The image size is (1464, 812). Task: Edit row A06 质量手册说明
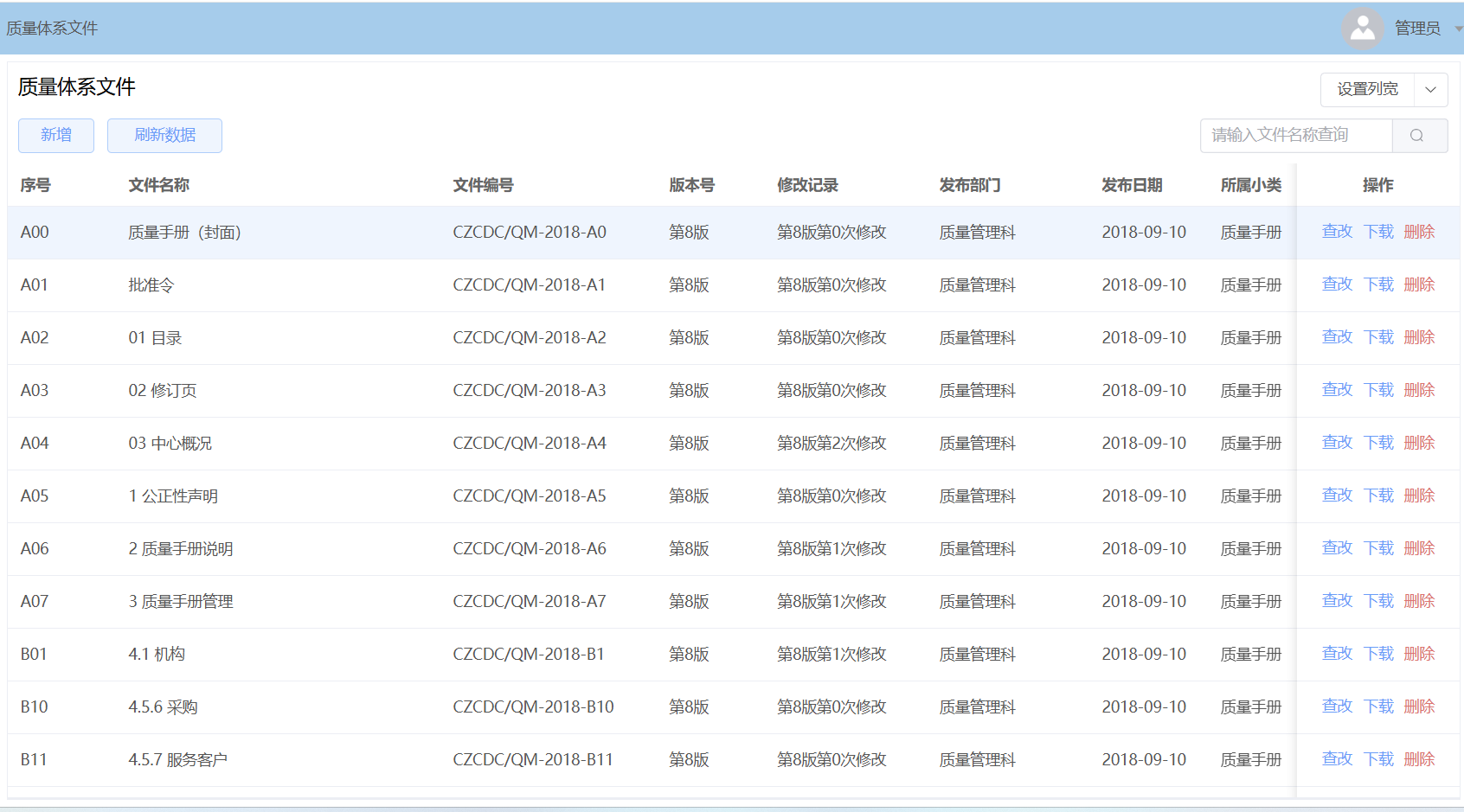pyautogui.click(x=1337, y=548)
